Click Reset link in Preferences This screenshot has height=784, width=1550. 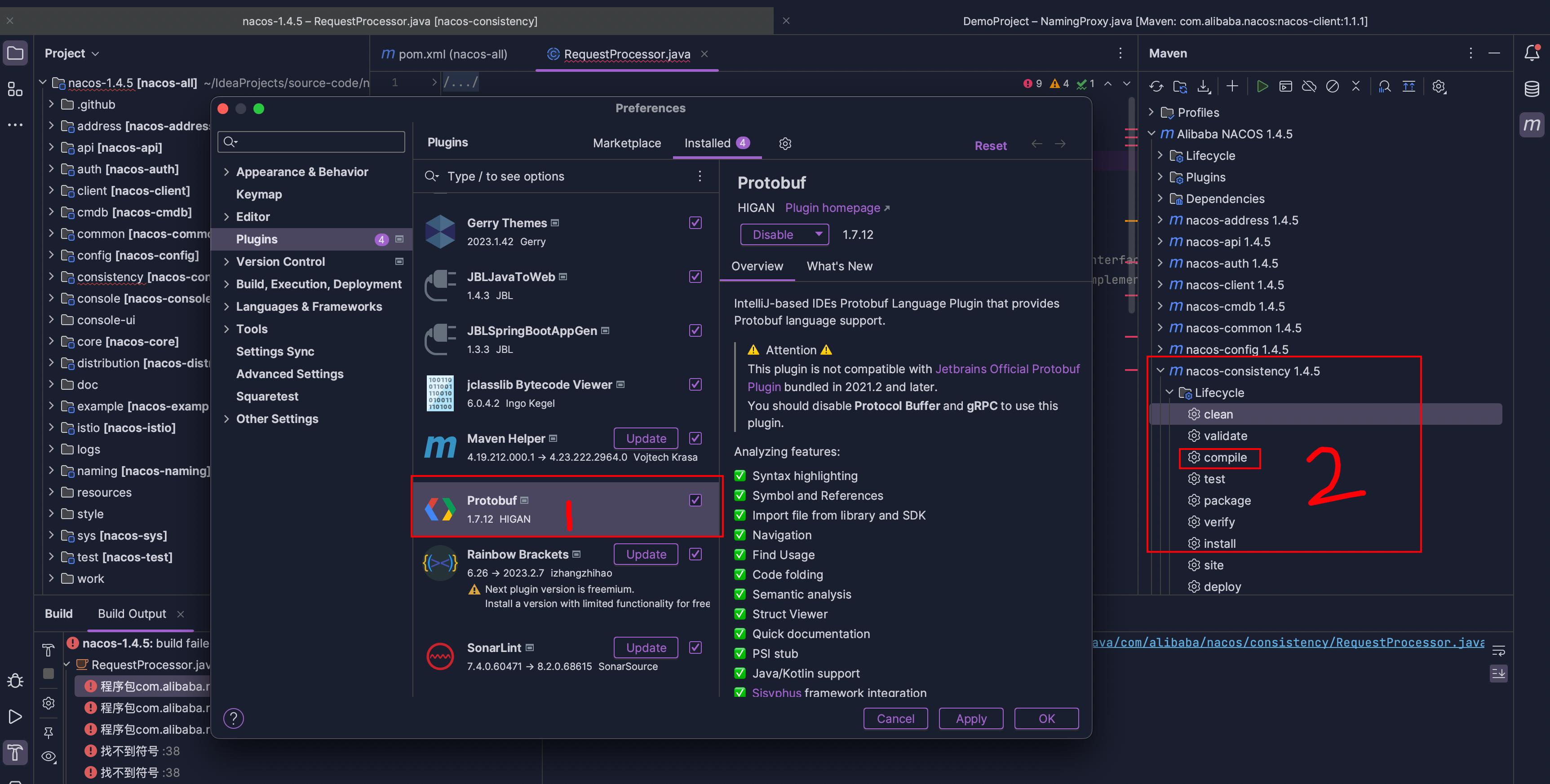990,145
